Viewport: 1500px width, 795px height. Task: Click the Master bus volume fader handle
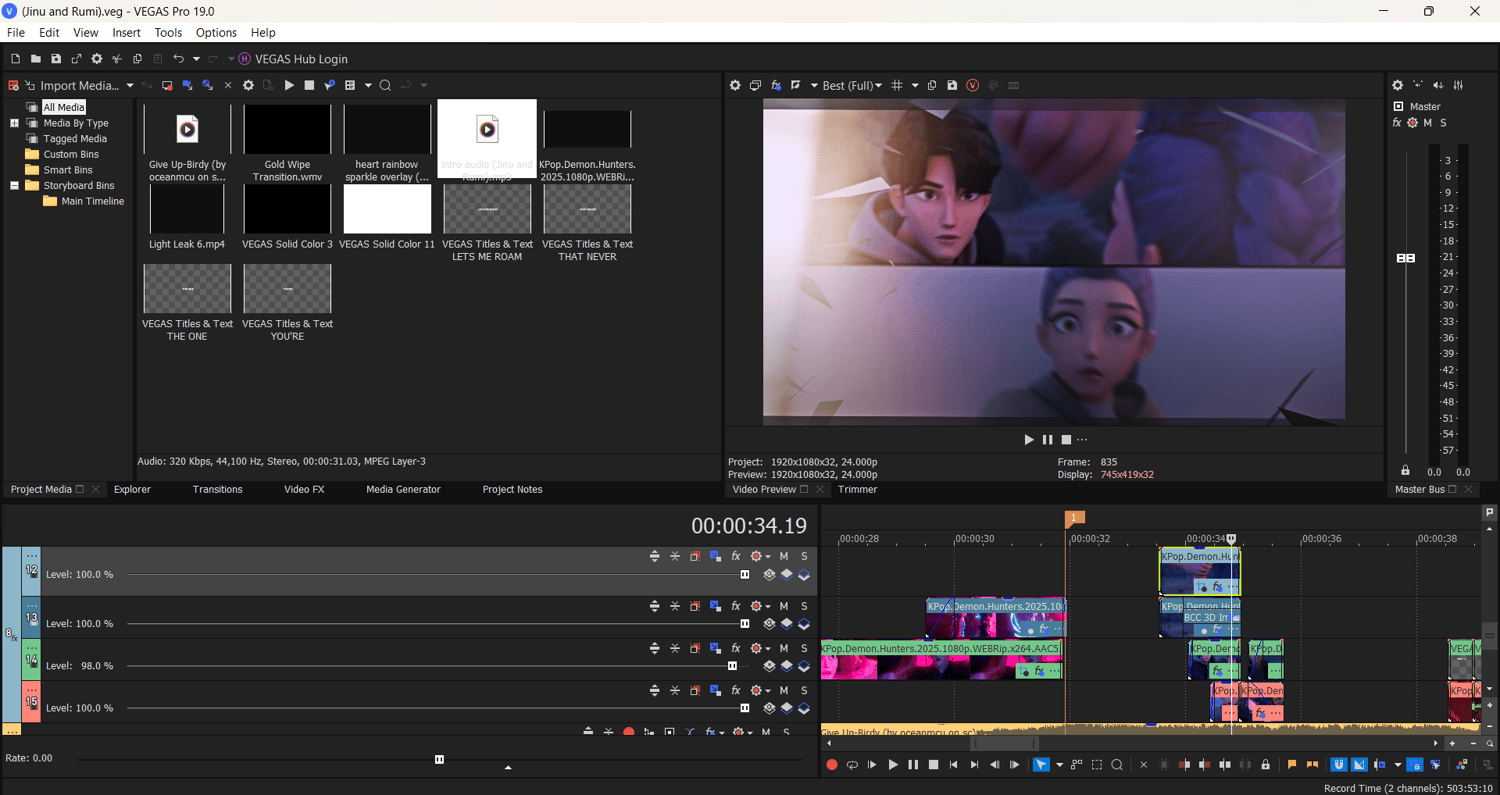click(1406, 258)
